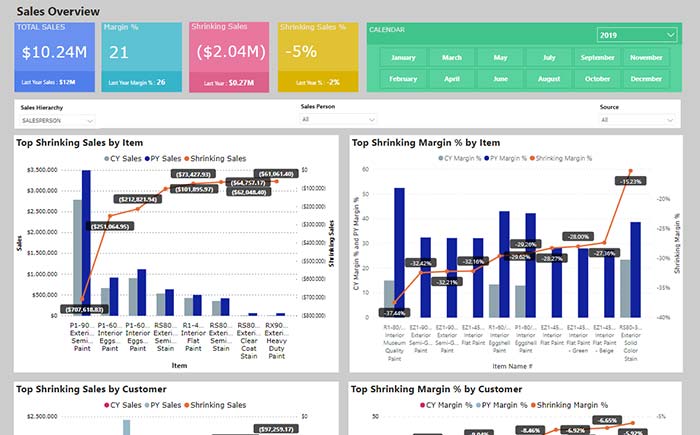Screen dimensions: 700x435
Task: Click the Top Shrinking Margin % by Item title
Action: pyautogui.click(x=426, y=143)
